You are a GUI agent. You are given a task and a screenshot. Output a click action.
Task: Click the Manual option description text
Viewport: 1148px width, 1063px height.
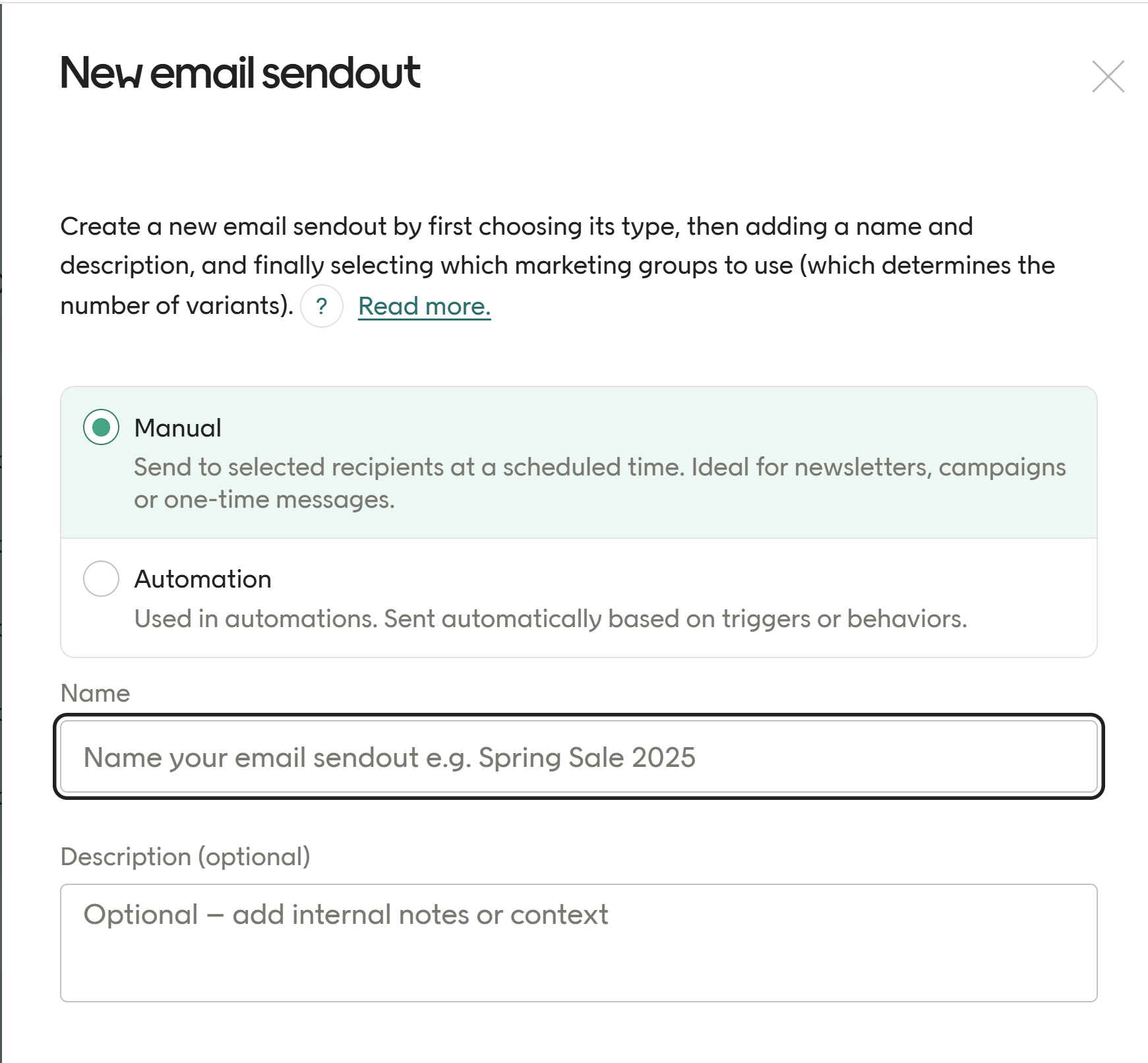(x=599, y=482)
